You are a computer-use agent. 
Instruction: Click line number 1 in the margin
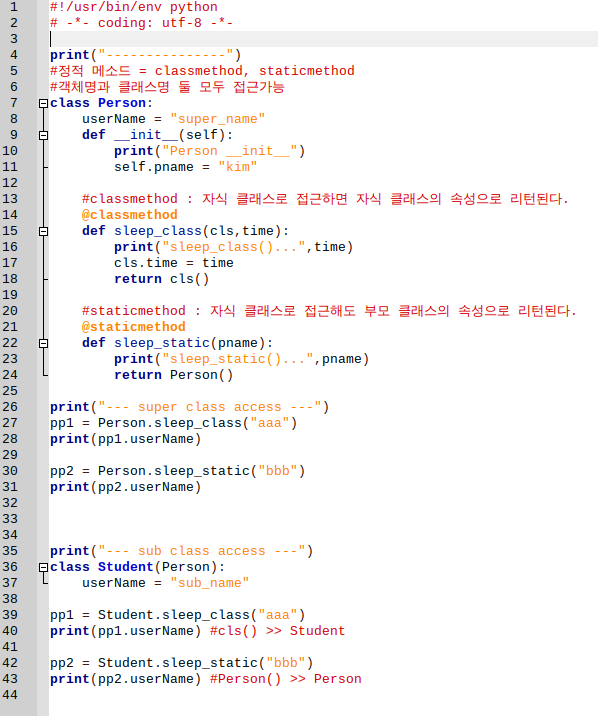point(14,7)
